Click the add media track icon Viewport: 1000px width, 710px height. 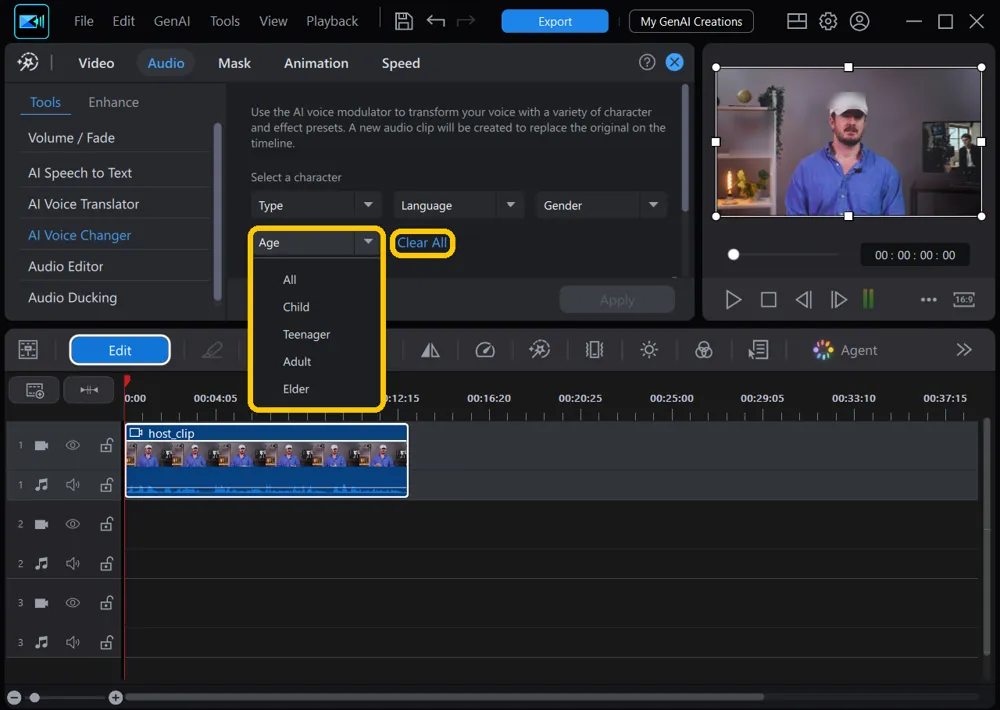(34, 390)
